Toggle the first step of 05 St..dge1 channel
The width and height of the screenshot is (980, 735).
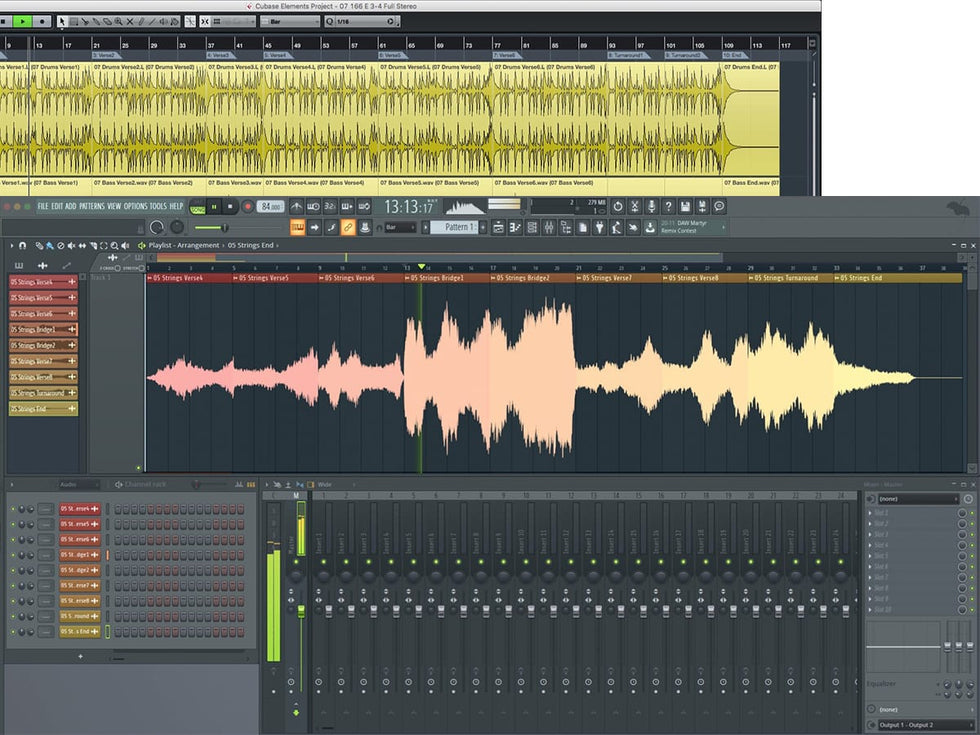(117, 555)
